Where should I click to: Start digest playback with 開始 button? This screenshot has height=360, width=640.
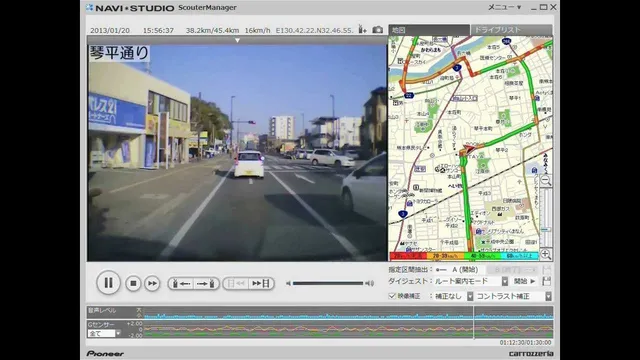pyautogui.click(x=524, y=281)
